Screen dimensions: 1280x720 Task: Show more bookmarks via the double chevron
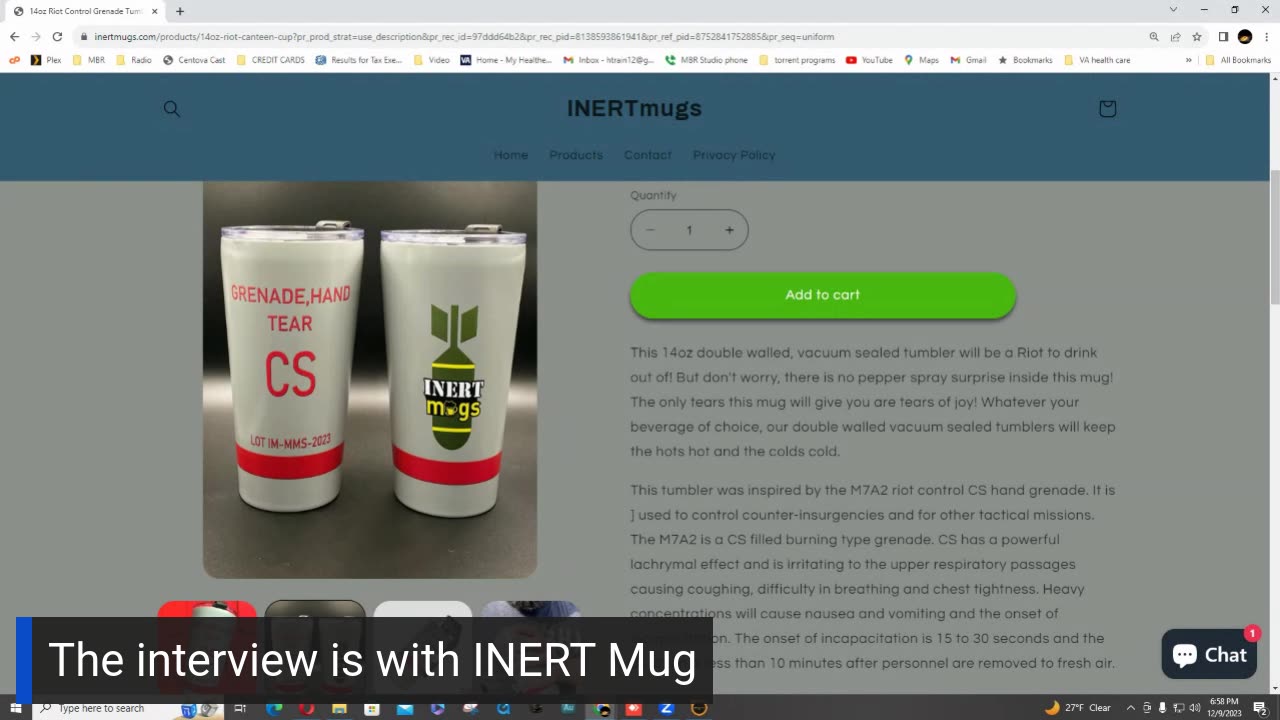point(1189,60)
